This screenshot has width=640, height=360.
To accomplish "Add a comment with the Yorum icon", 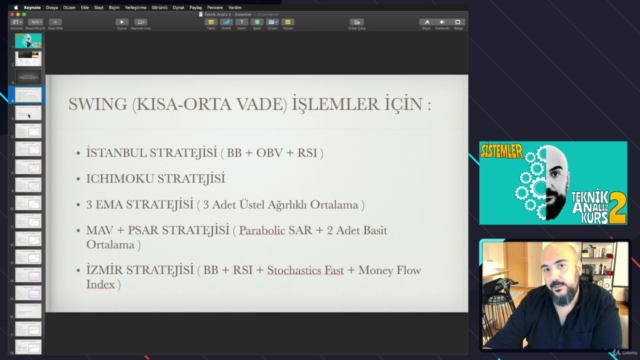I will [288, 22].
